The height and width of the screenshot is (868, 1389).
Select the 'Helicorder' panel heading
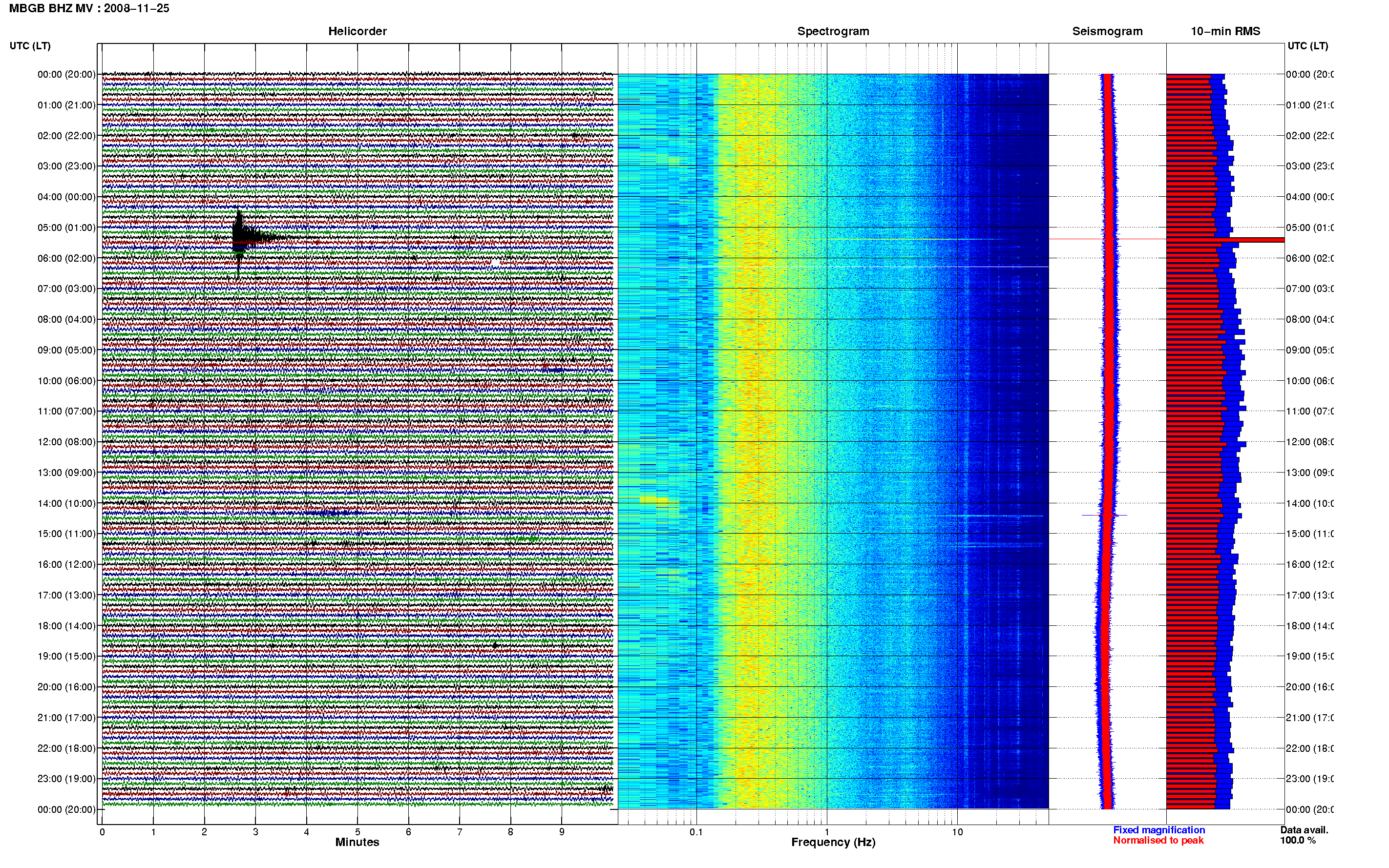(357, 31)
